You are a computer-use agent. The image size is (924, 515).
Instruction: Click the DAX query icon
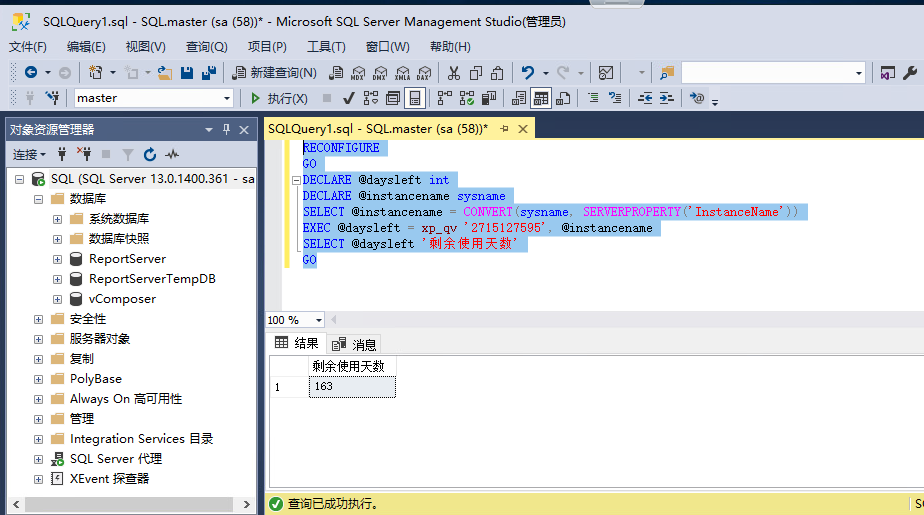[424, 73]
